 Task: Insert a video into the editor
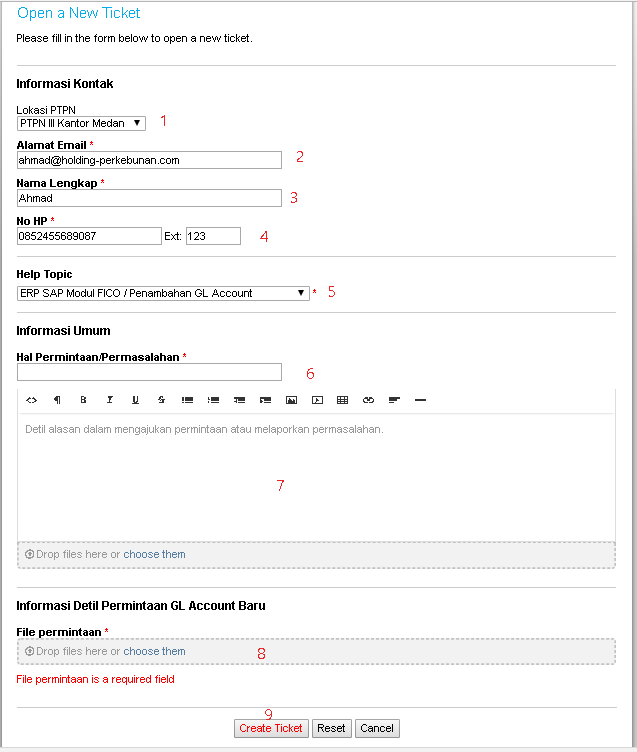pos(317,400)
